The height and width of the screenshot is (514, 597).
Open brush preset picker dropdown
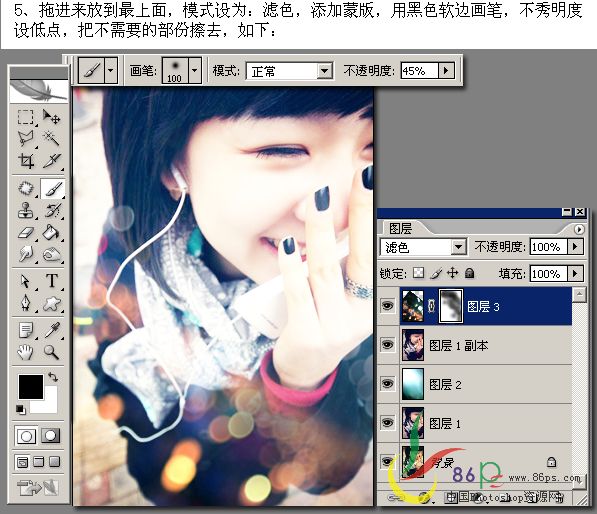195,70
